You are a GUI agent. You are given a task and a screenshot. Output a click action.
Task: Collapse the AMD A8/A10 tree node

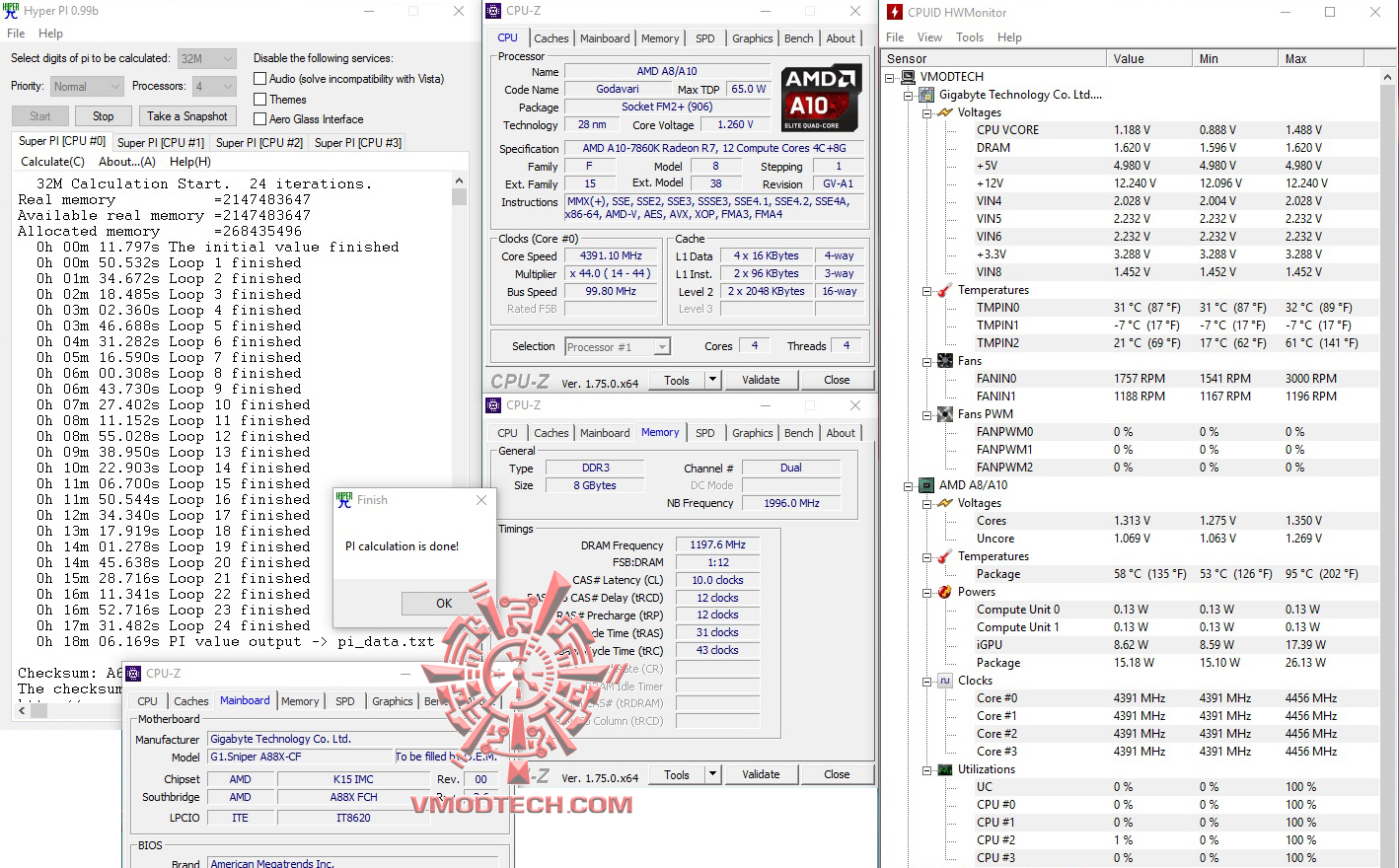(x=909, y=485)
